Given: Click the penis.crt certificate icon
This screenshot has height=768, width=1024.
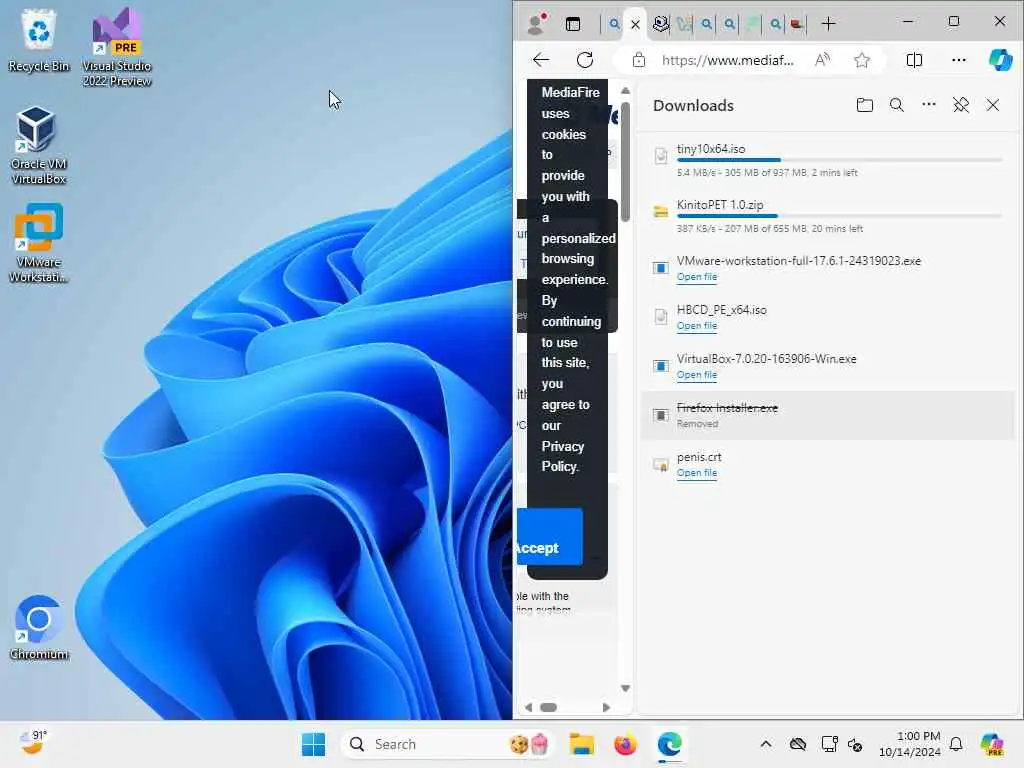Looking at the screenshot, I should [661, 464].
